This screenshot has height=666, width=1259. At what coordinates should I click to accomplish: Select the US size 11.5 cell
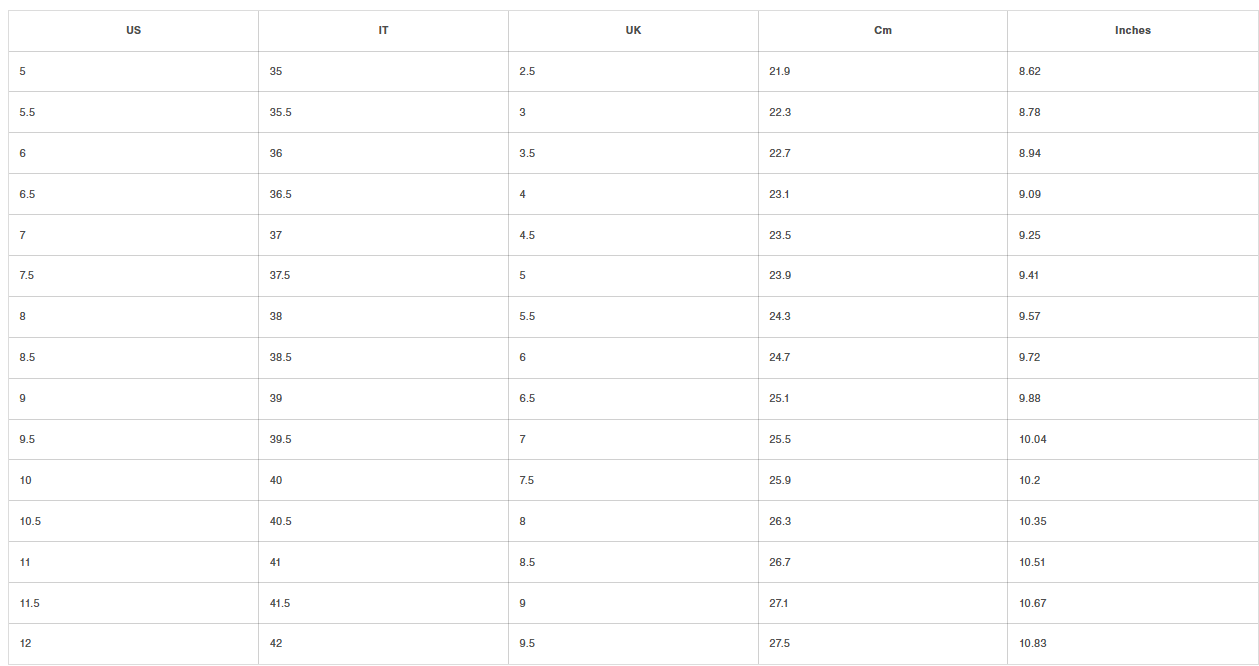30,604
